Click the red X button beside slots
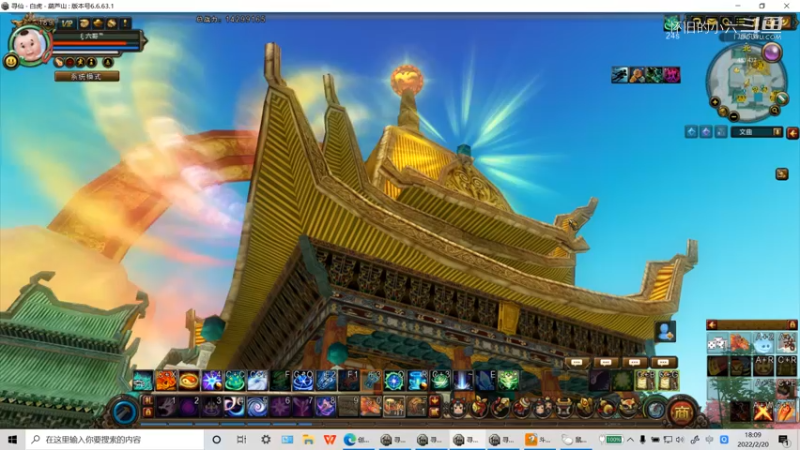This screenshot has height=450, width=800. 435,412
